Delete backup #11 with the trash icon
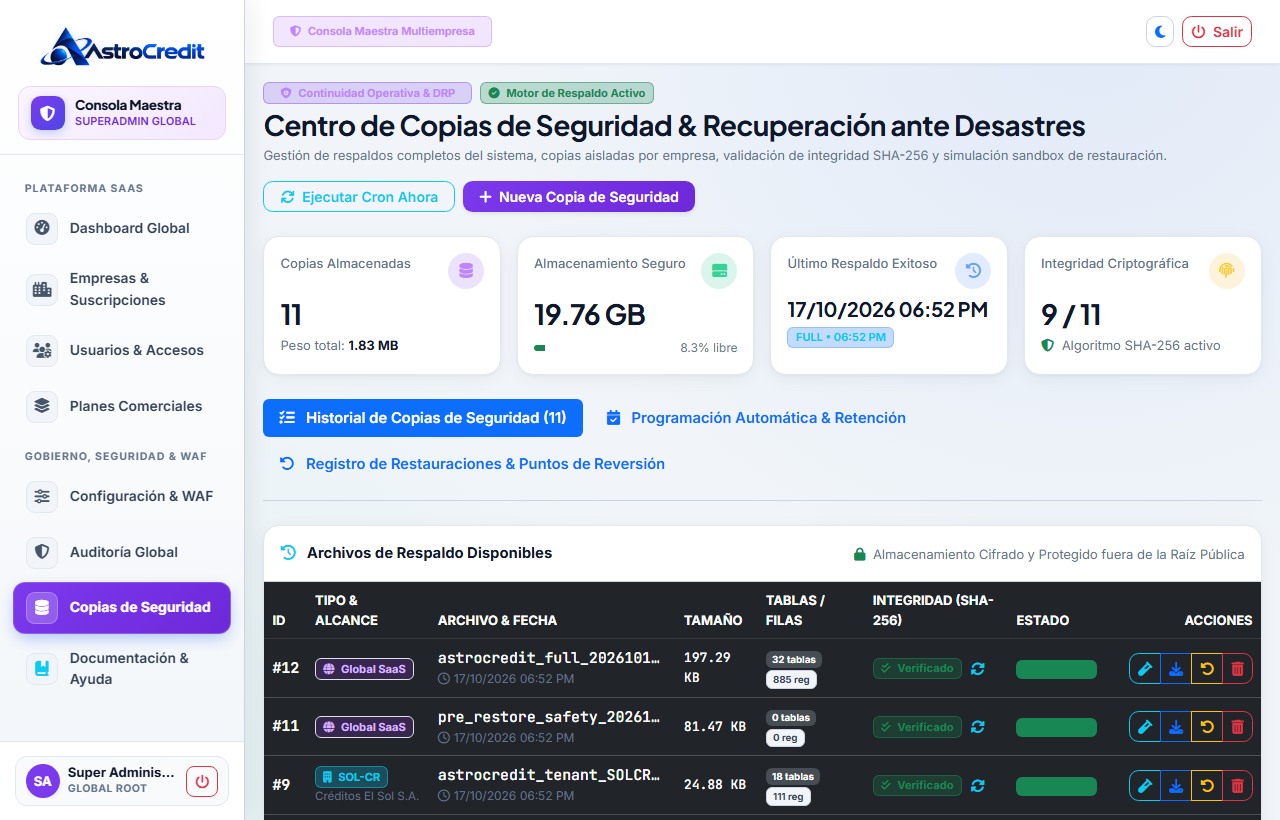Screen dimensions: 1280x820 click(1237, 727)
